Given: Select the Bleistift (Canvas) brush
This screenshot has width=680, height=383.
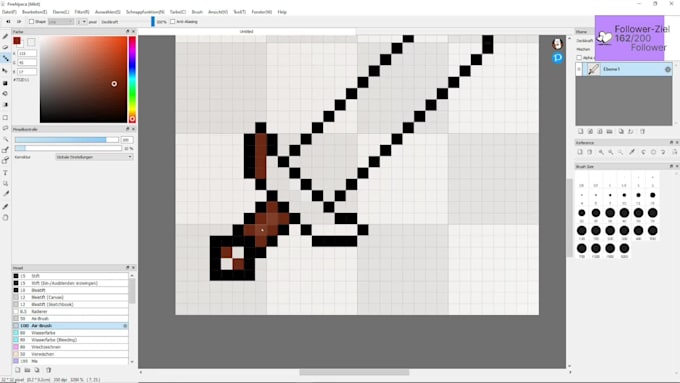Looking at the screenshot, I should pos(70,297).
